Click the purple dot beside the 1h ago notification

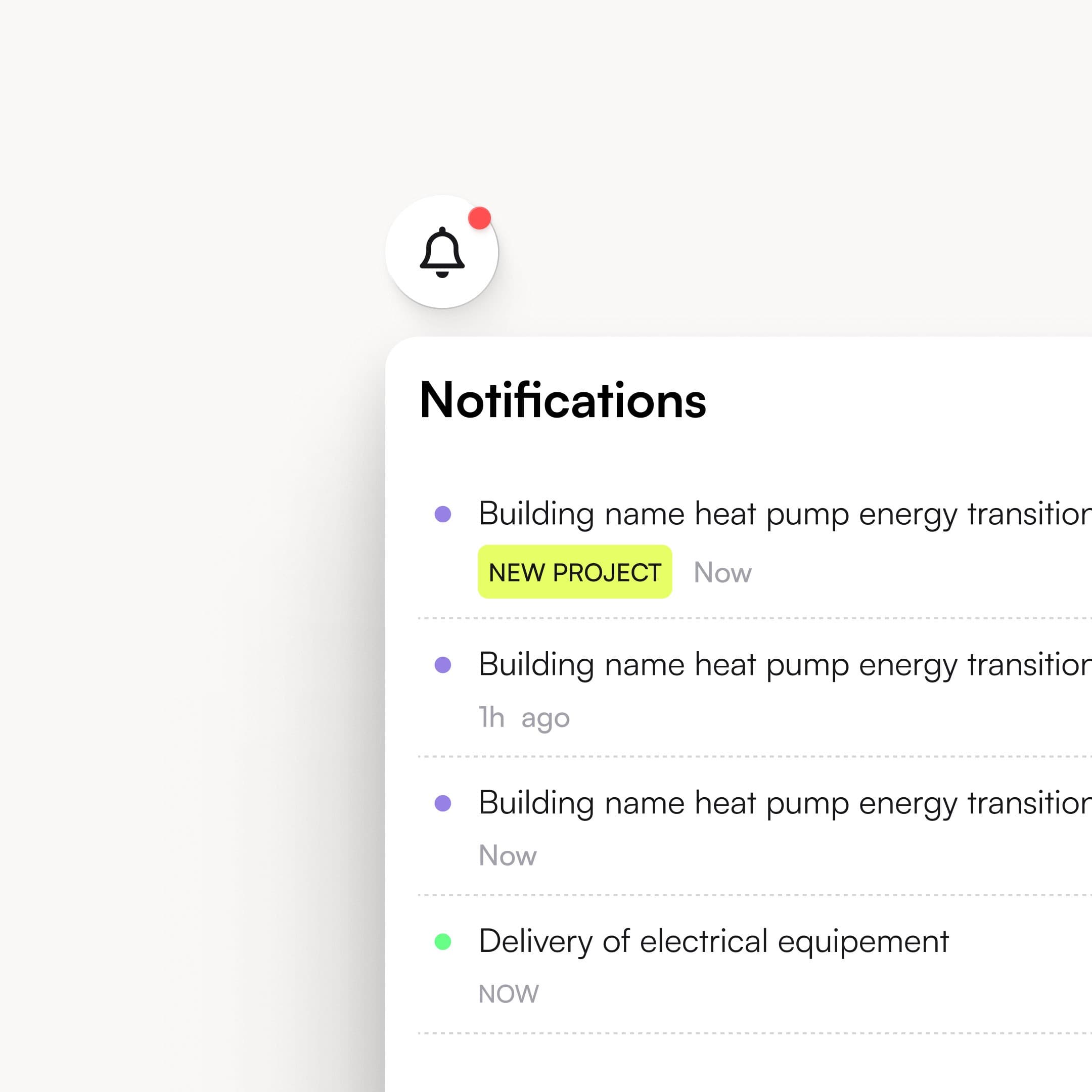[442, 665]
